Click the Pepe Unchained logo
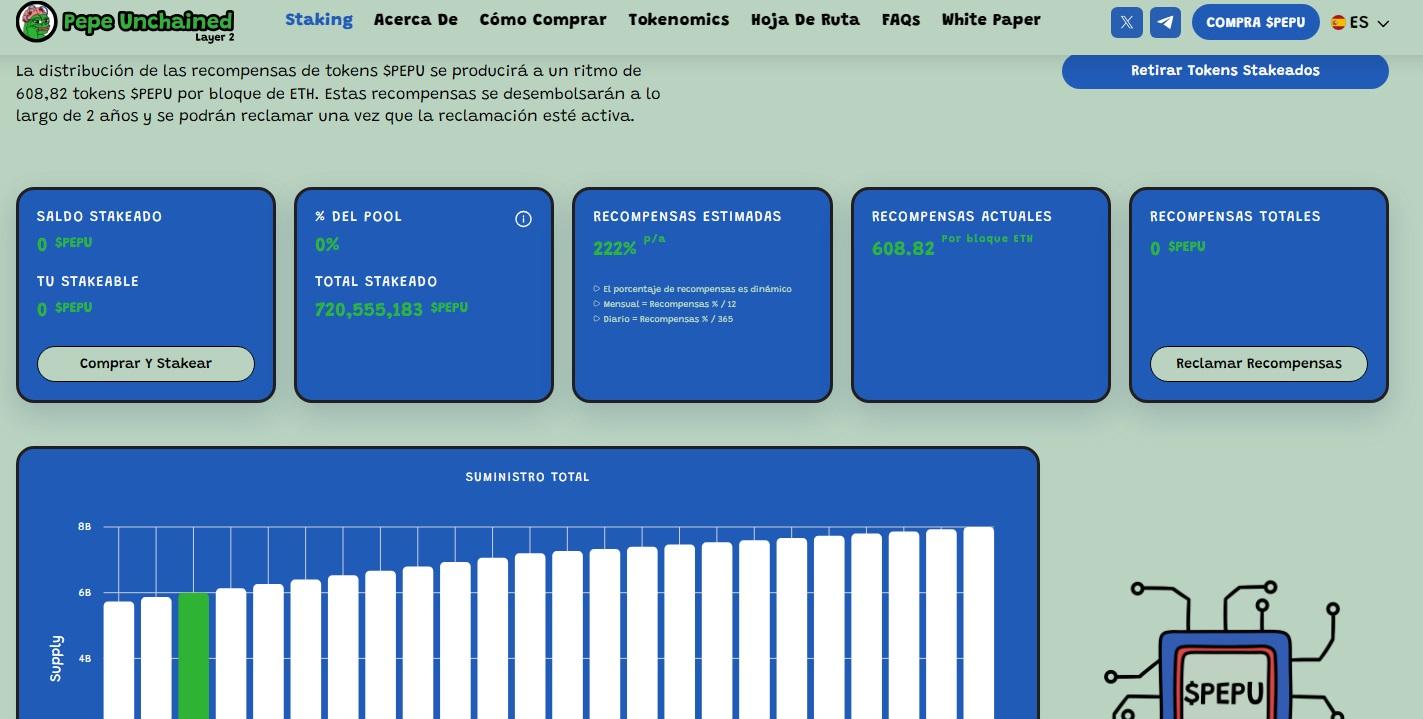Image resolution: width=1423 pixels, height=719 pixels. pos(126,22)
